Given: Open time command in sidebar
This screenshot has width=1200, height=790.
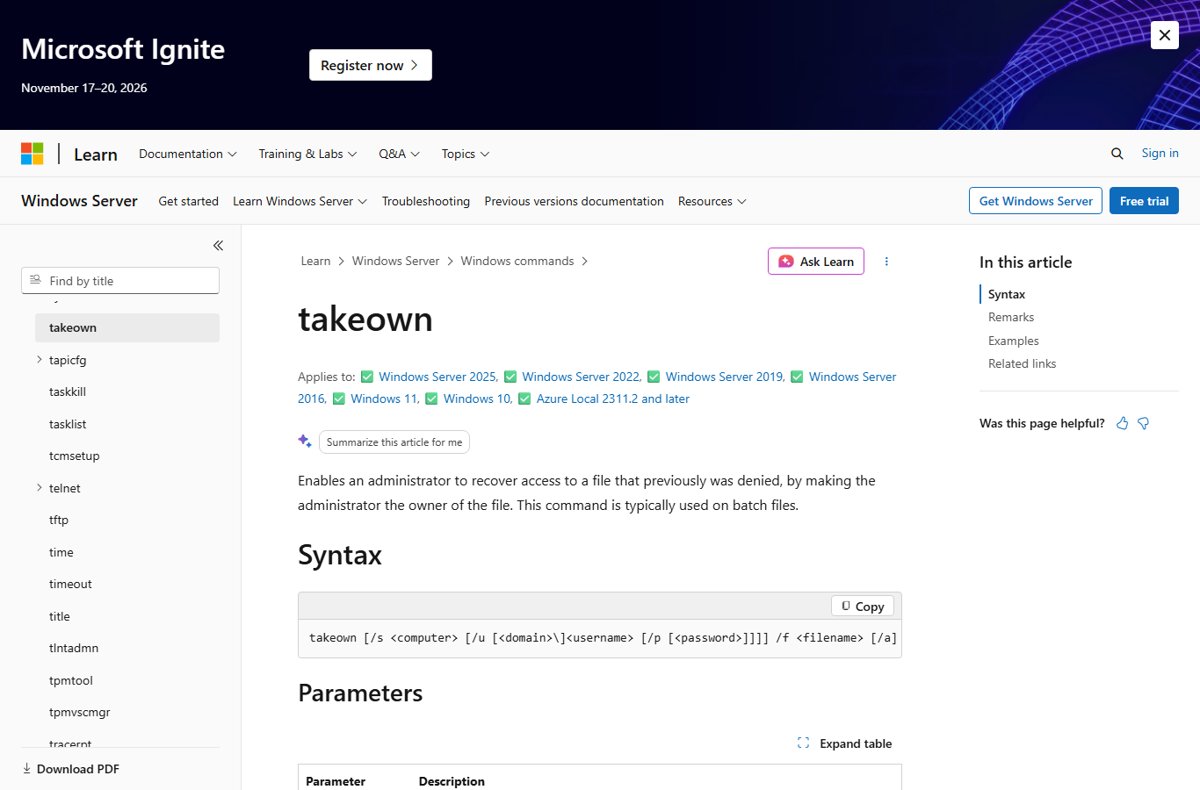Looking at the screenshot, I should [x=61, y=552].
